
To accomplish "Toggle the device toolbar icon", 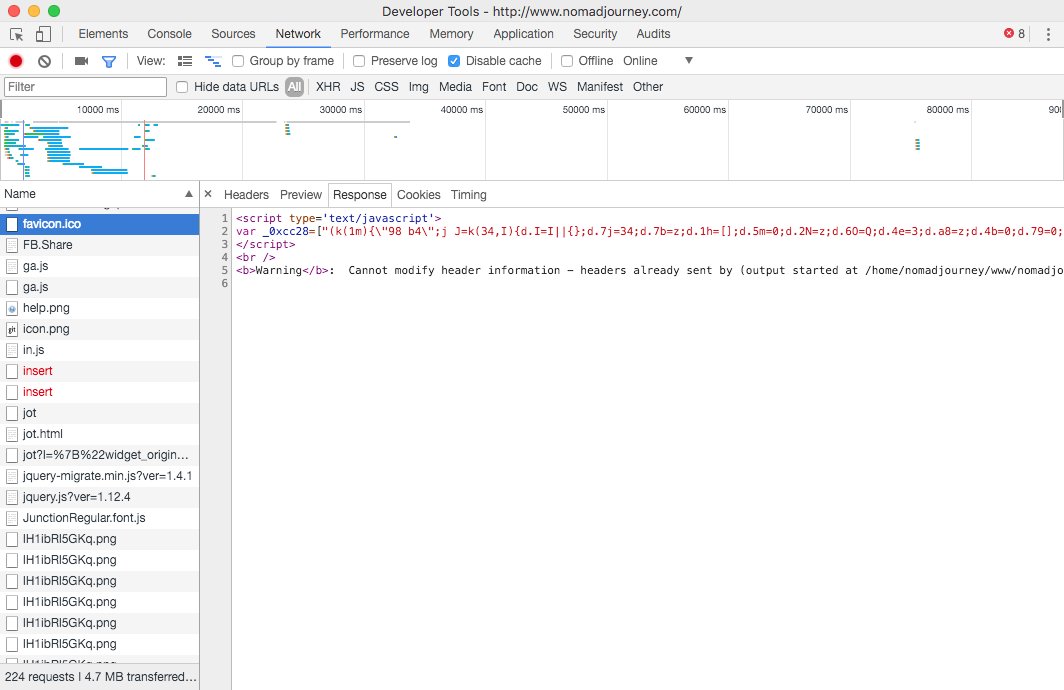I will (x=43, y=34).
